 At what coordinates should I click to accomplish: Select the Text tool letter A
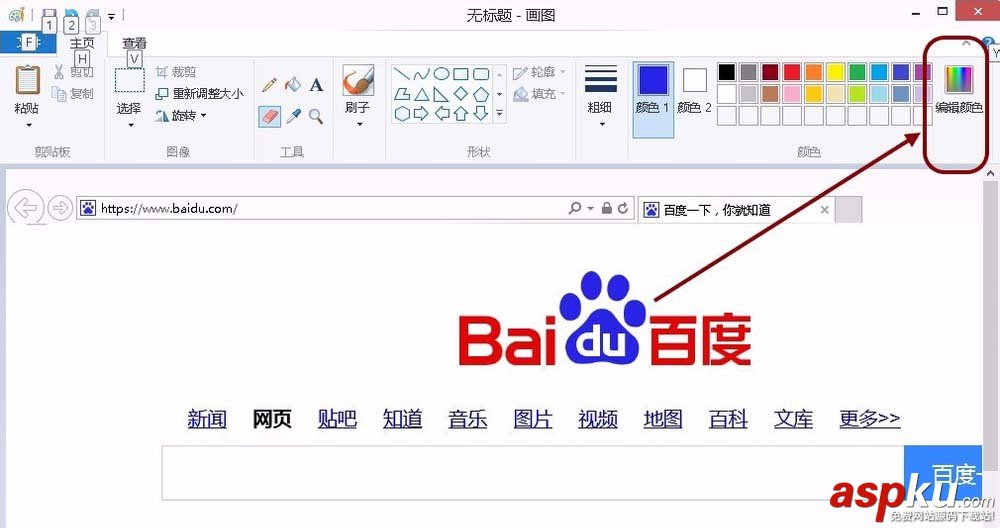point(316,84)
